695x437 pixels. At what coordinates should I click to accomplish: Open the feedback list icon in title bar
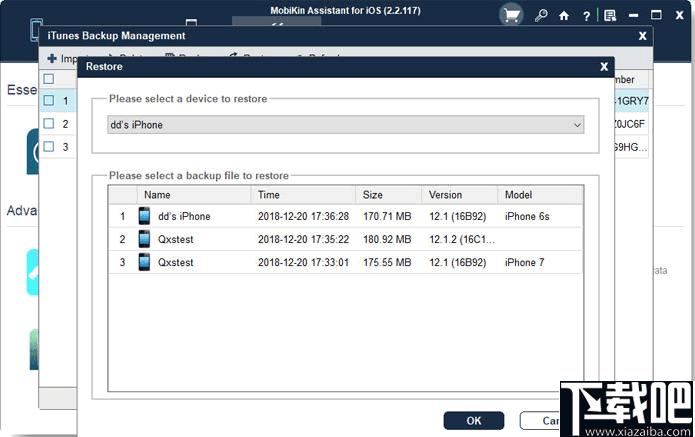click(x=610, y=16)
